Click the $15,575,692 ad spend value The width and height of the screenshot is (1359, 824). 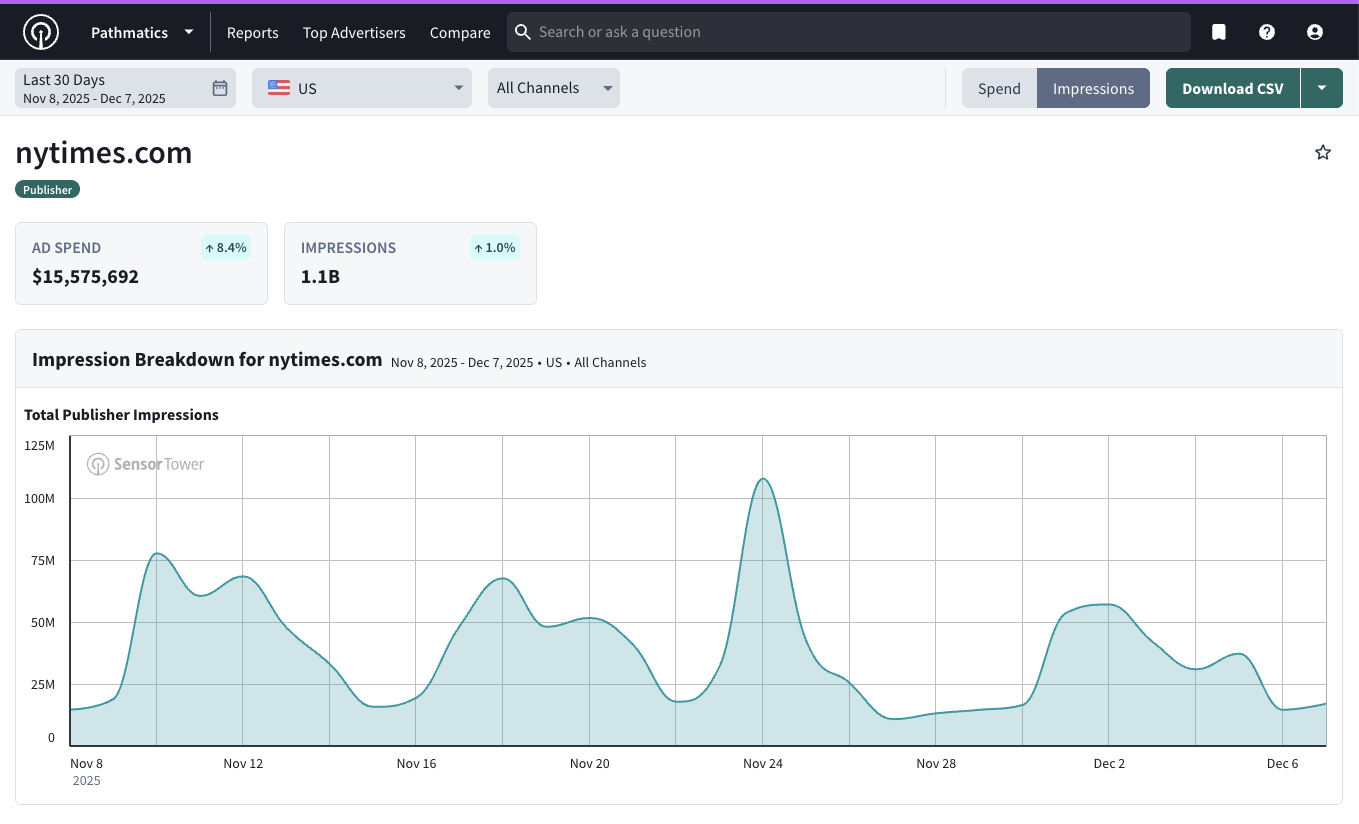click(x=85, y=277)
